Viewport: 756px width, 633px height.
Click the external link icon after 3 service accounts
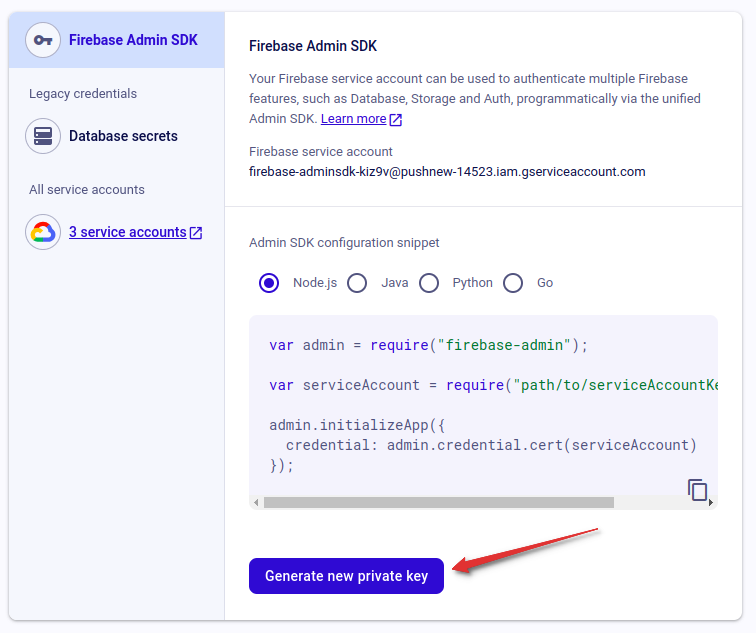(x=196, y=232)
